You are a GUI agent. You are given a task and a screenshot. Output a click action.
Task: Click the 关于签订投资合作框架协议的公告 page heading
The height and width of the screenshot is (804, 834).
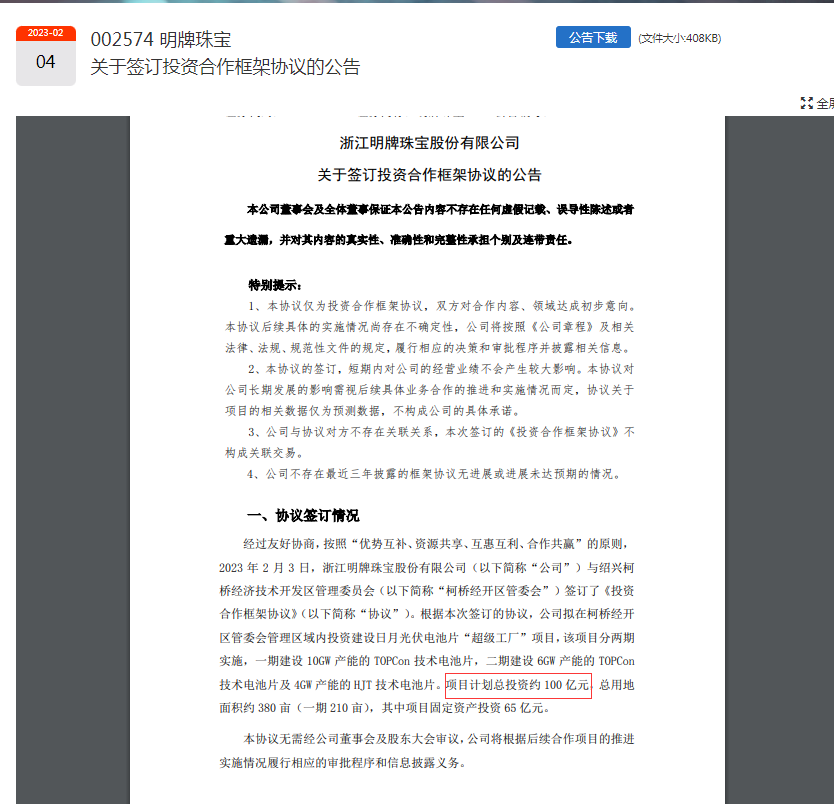click(225, 67)
